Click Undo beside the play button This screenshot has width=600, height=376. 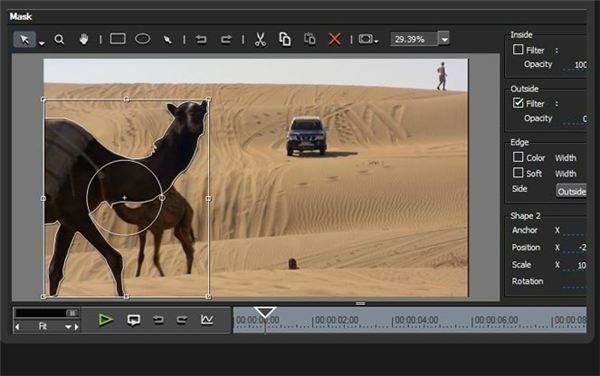(x=158, y=320)
